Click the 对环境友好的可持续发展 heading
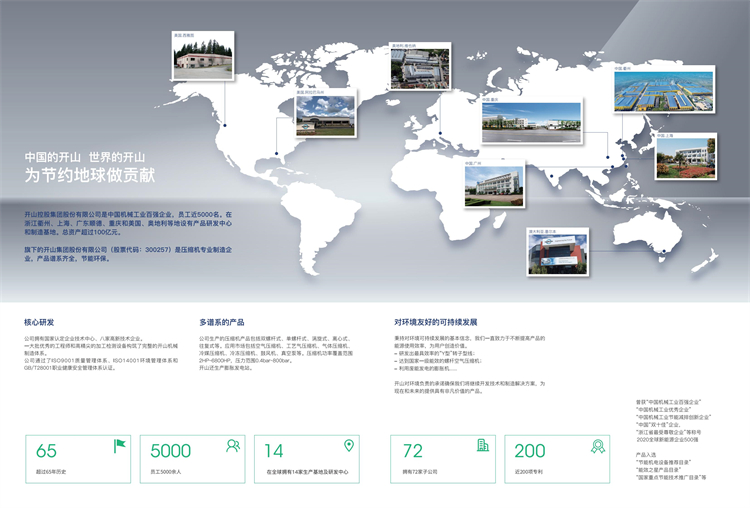The image size is (750, 508). tap(436, 323)
